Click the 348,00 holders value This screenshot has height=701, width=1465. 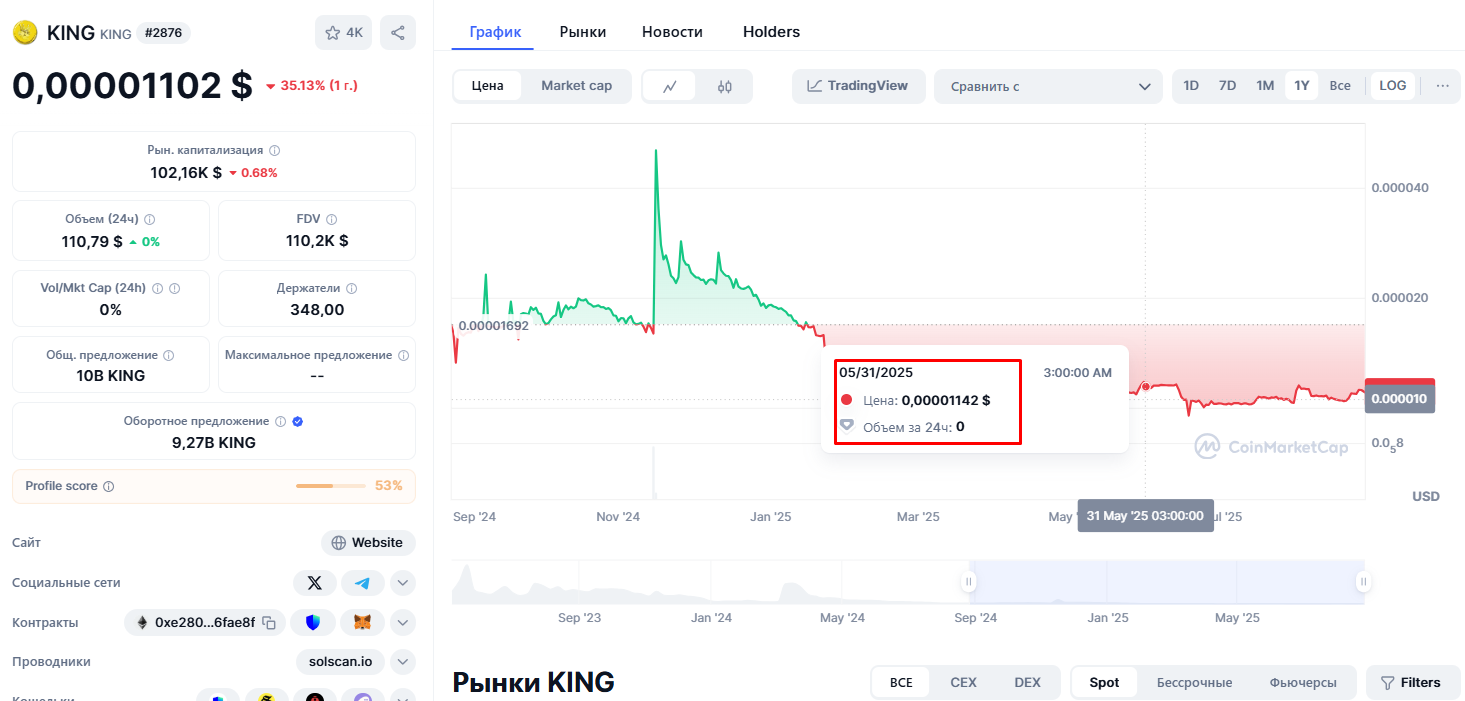[317, 310]
